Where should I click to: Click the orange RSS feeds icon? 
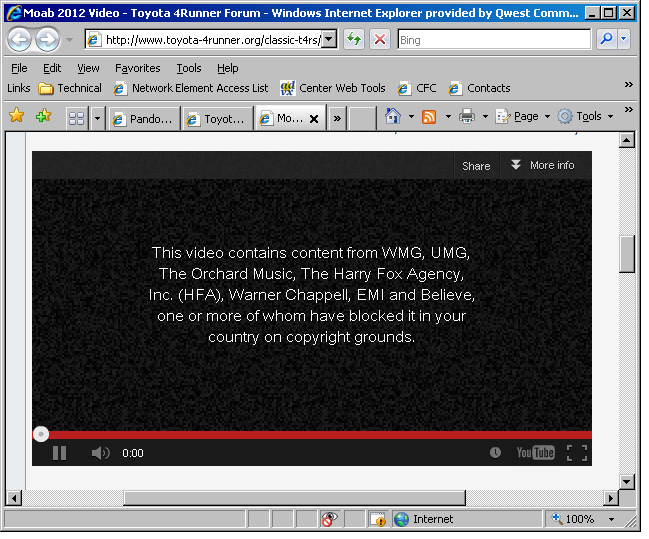click(x=429, y=117)
